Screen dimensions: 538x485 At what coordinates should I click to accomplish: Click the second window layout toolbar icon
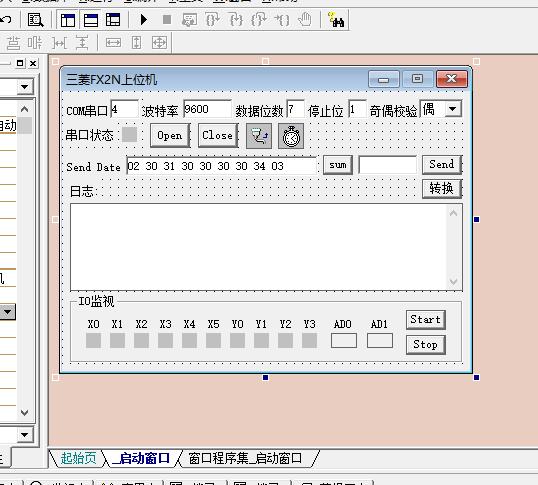click(91, 20)
